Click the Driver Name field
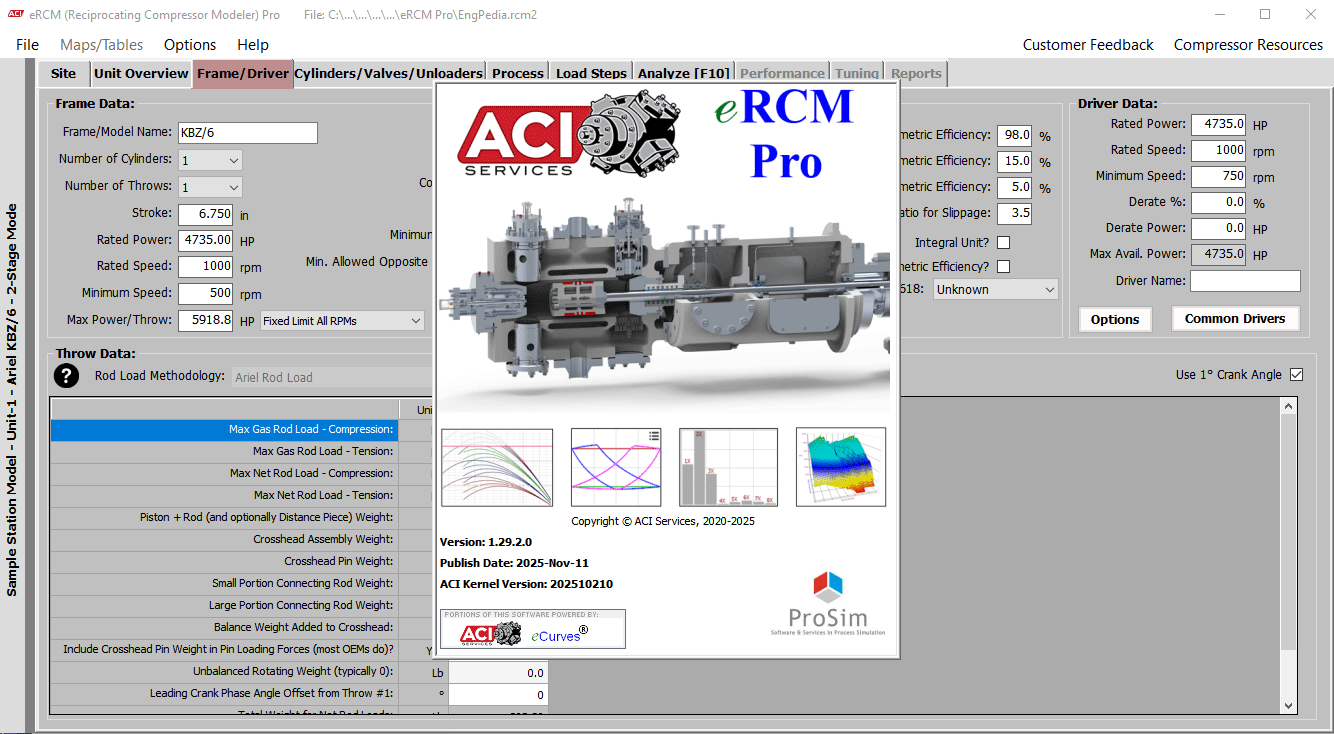The image size is (1334, 734). 1245,281
